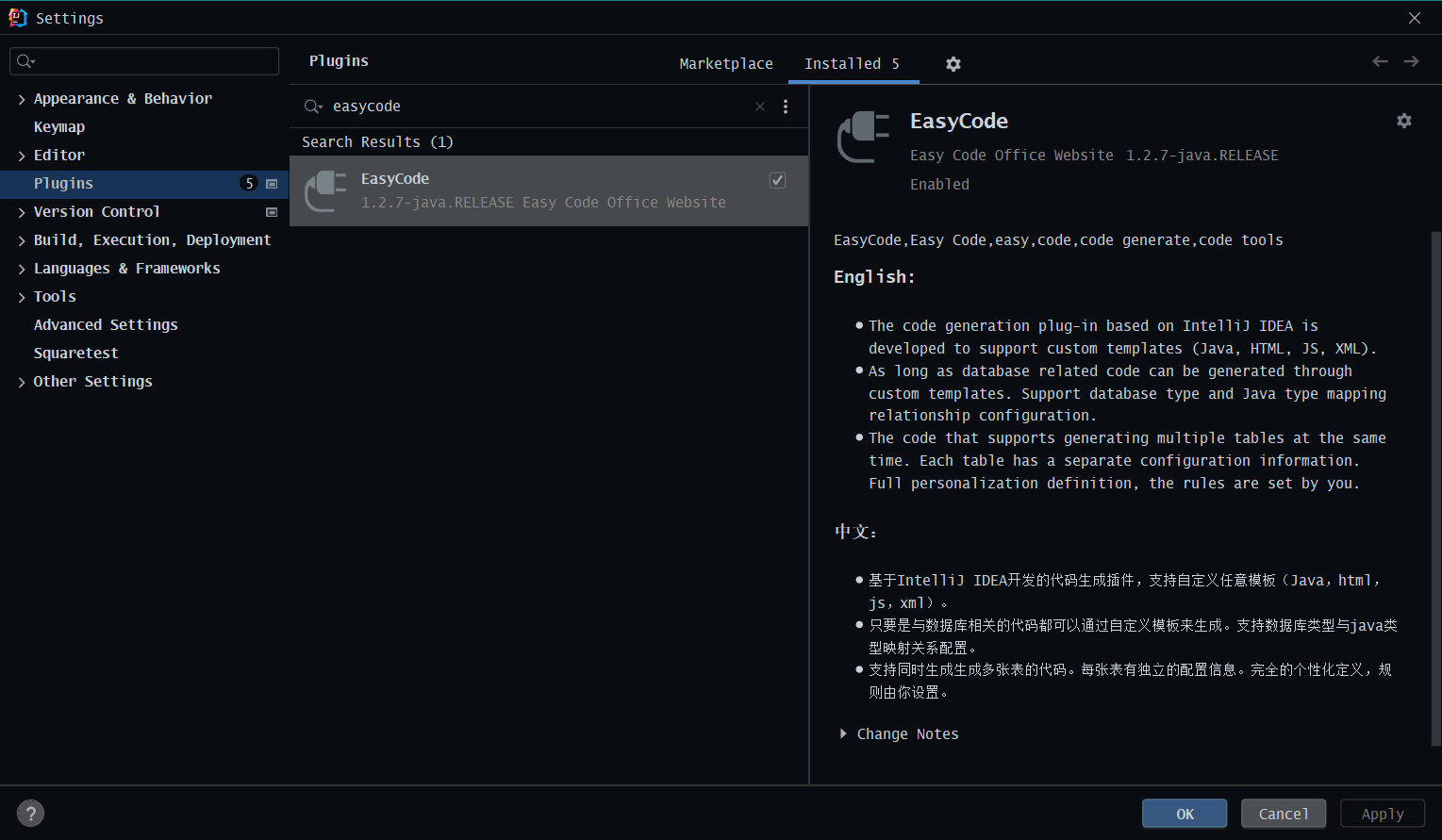The width and height of the screenshot is (1442, 840).
Task: Focus the settings search field
Action: 144,61
